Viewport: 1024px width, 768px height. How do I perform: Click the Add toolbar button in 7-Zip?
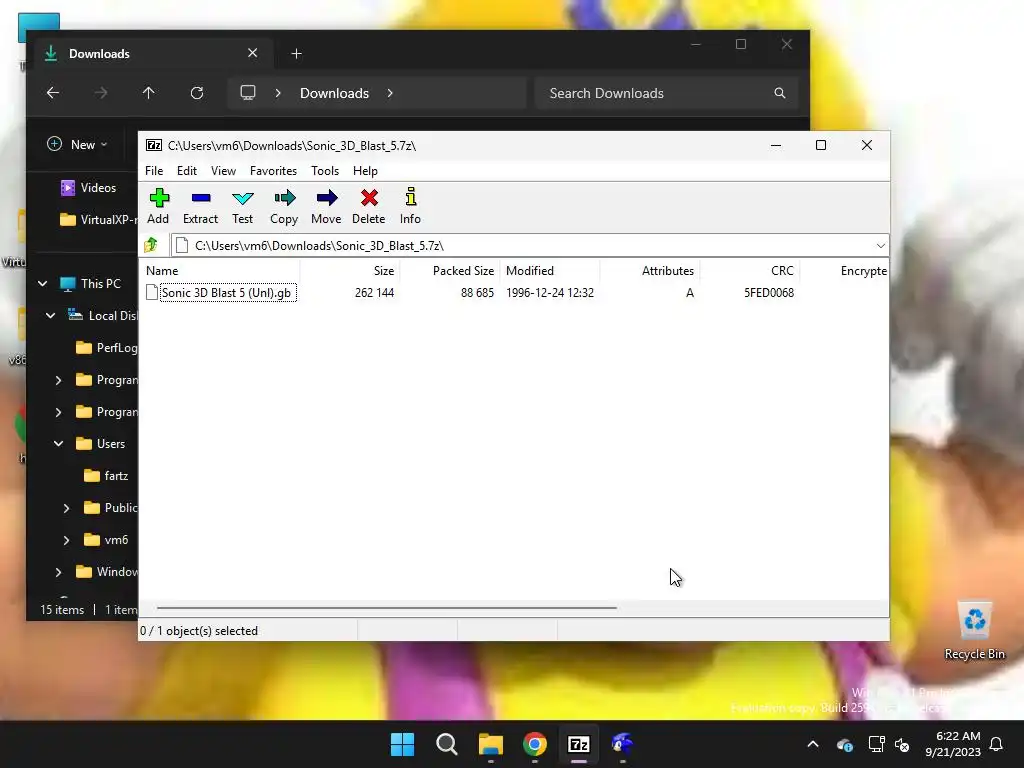tap(158, 206)
